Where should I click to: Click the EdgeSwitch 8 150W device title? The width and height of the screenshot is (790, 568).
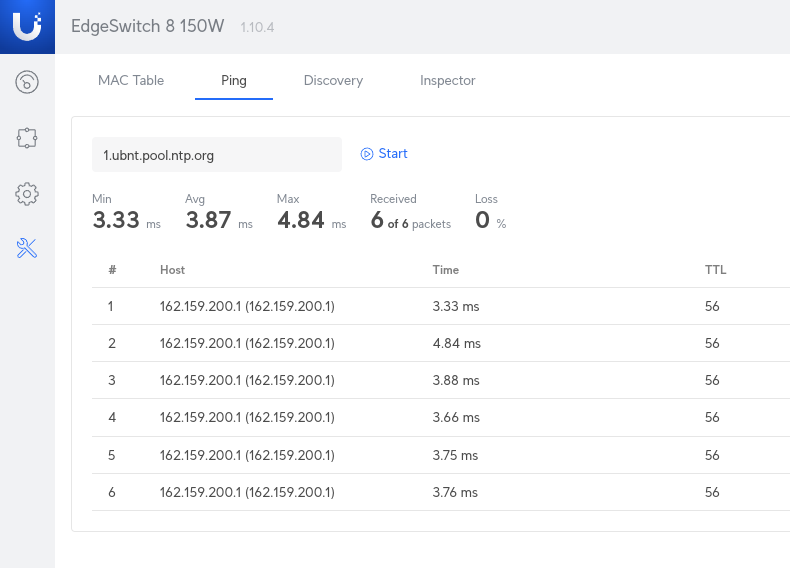point(149,26)
